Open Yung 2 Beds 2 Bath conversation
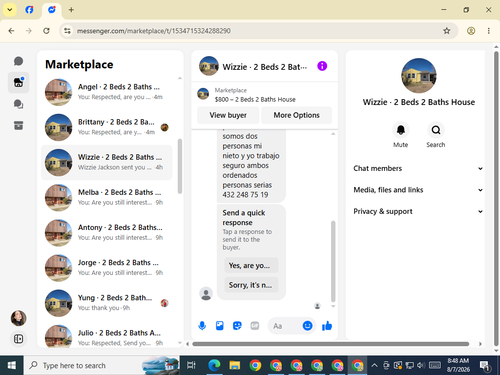Image resolution: width=500 pixels, height=375 pixels. pos(107,303)
